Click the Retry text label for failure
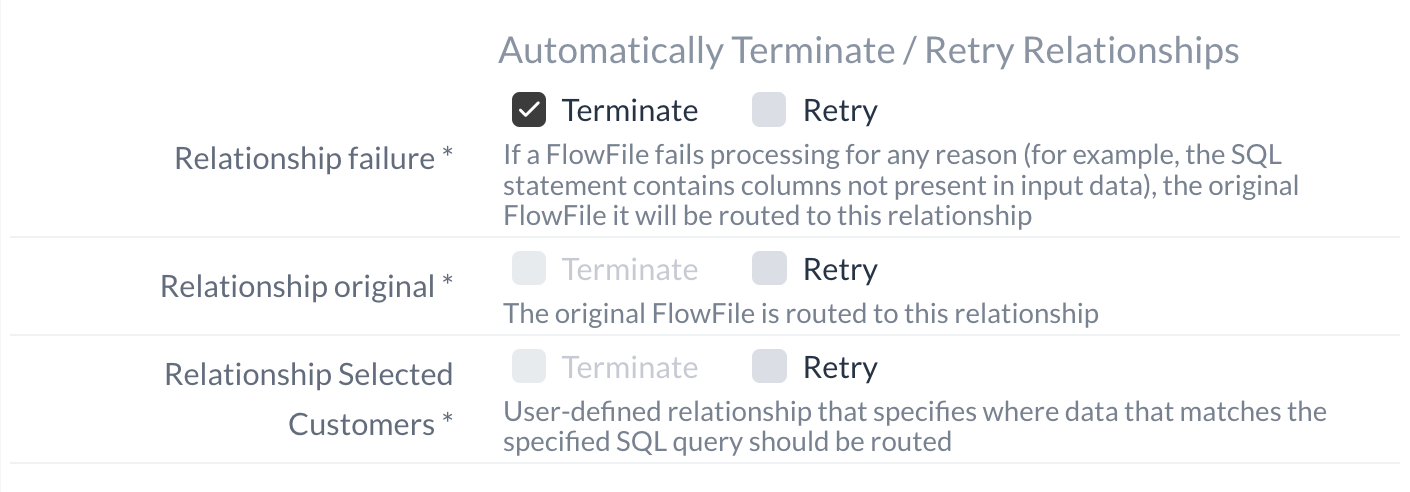 pos(840,110)
